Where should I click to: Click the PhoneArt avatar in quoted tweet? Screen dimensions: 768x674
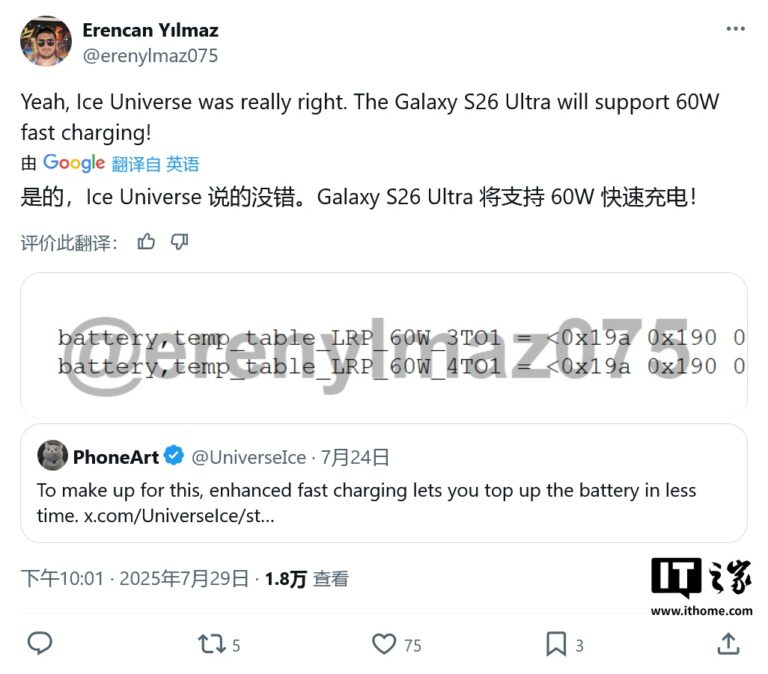pos(52,455)
